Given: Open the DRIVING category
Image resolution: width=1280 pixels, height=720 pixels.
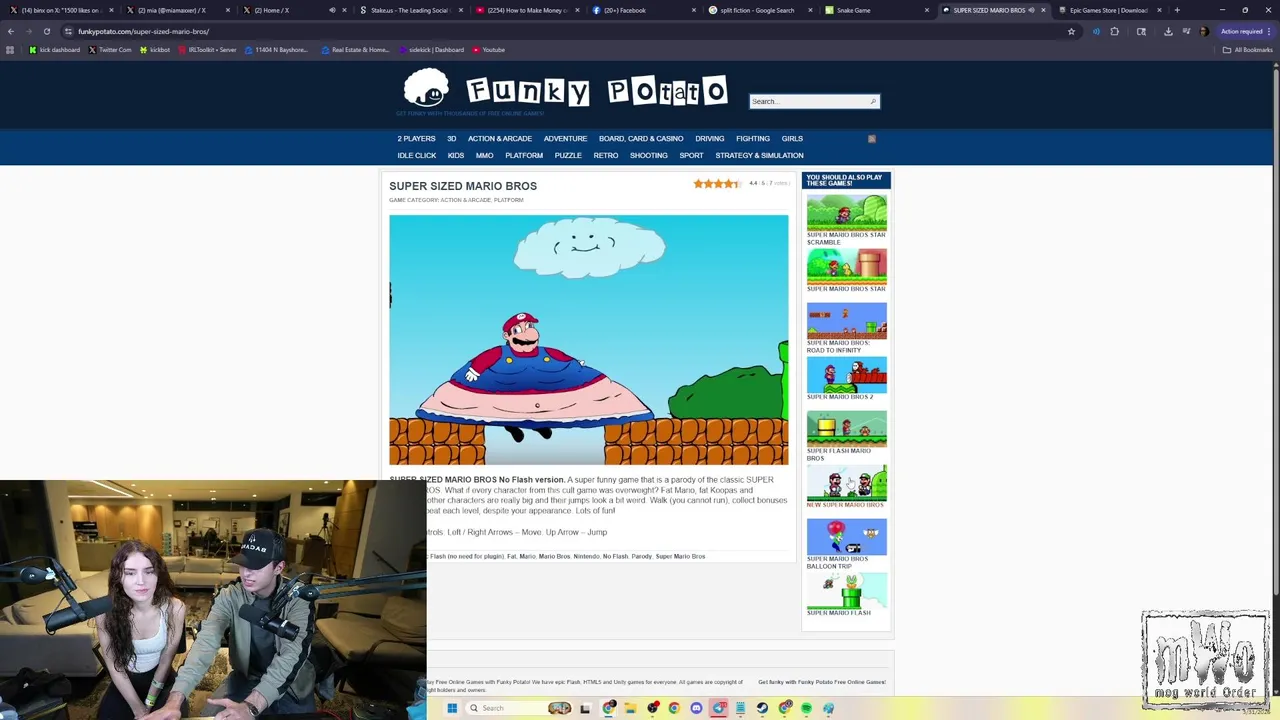Looking at the screenshot, I should pos(709,138).
